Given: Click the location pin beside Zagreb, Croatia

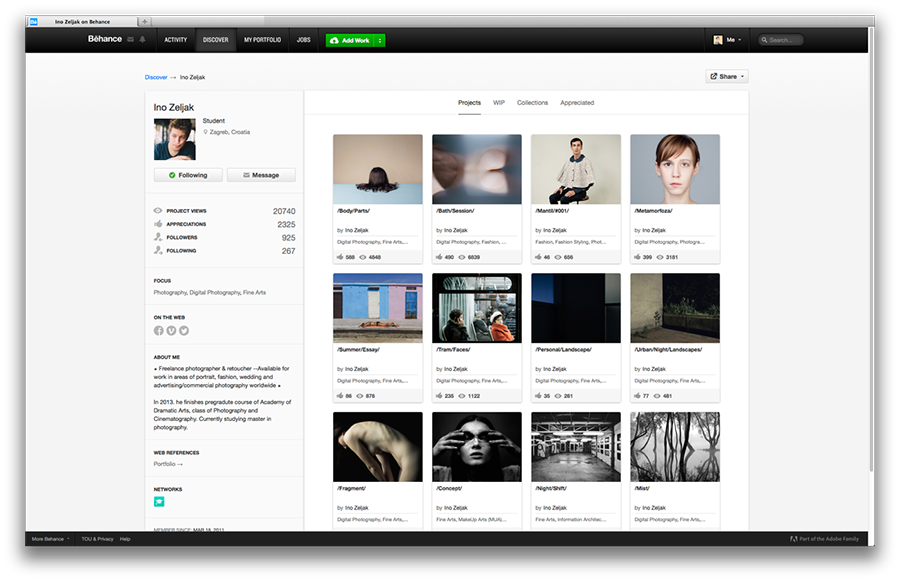Looking at the screenshot, I should click(205, 132).
